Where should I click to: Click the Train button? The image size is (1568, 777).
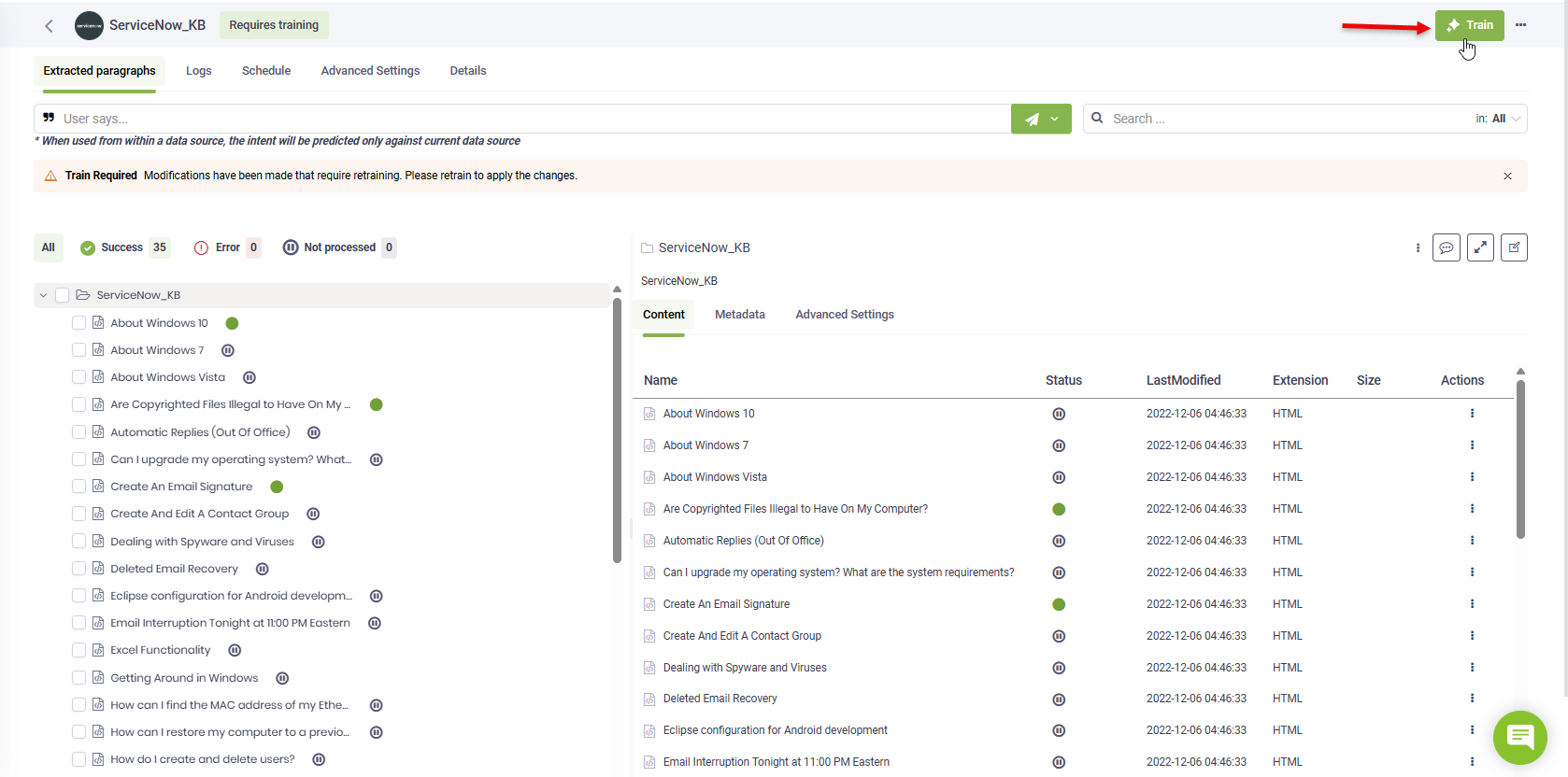pyautogui.click(x=1469, y=25)
